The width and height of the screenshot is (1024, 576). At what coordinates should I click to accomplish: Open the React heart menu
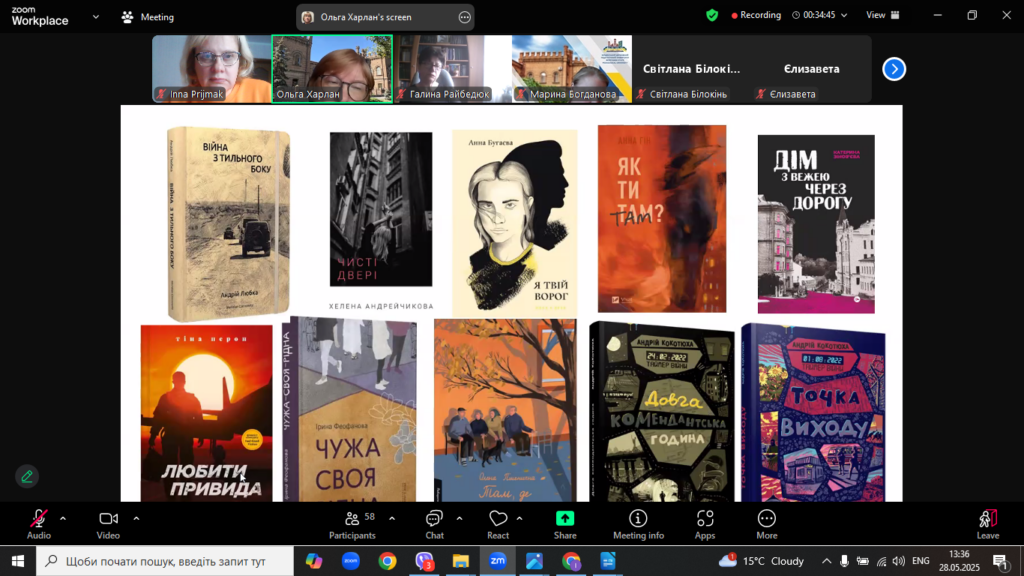pyautogui.click(x=498, y=524)
